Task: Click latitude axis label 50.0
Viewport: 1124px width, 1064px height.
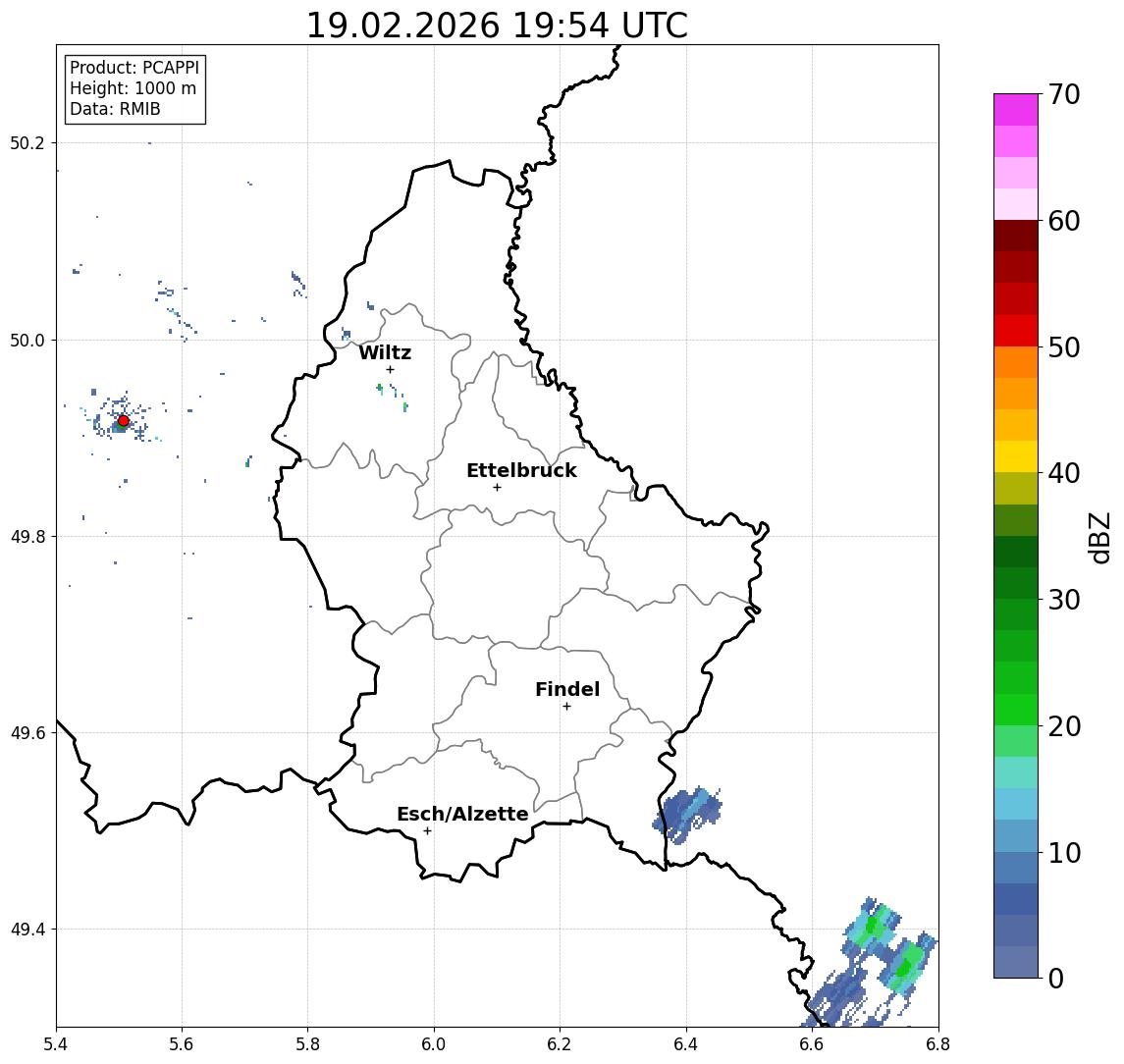Action: click(x=27, y=340)
